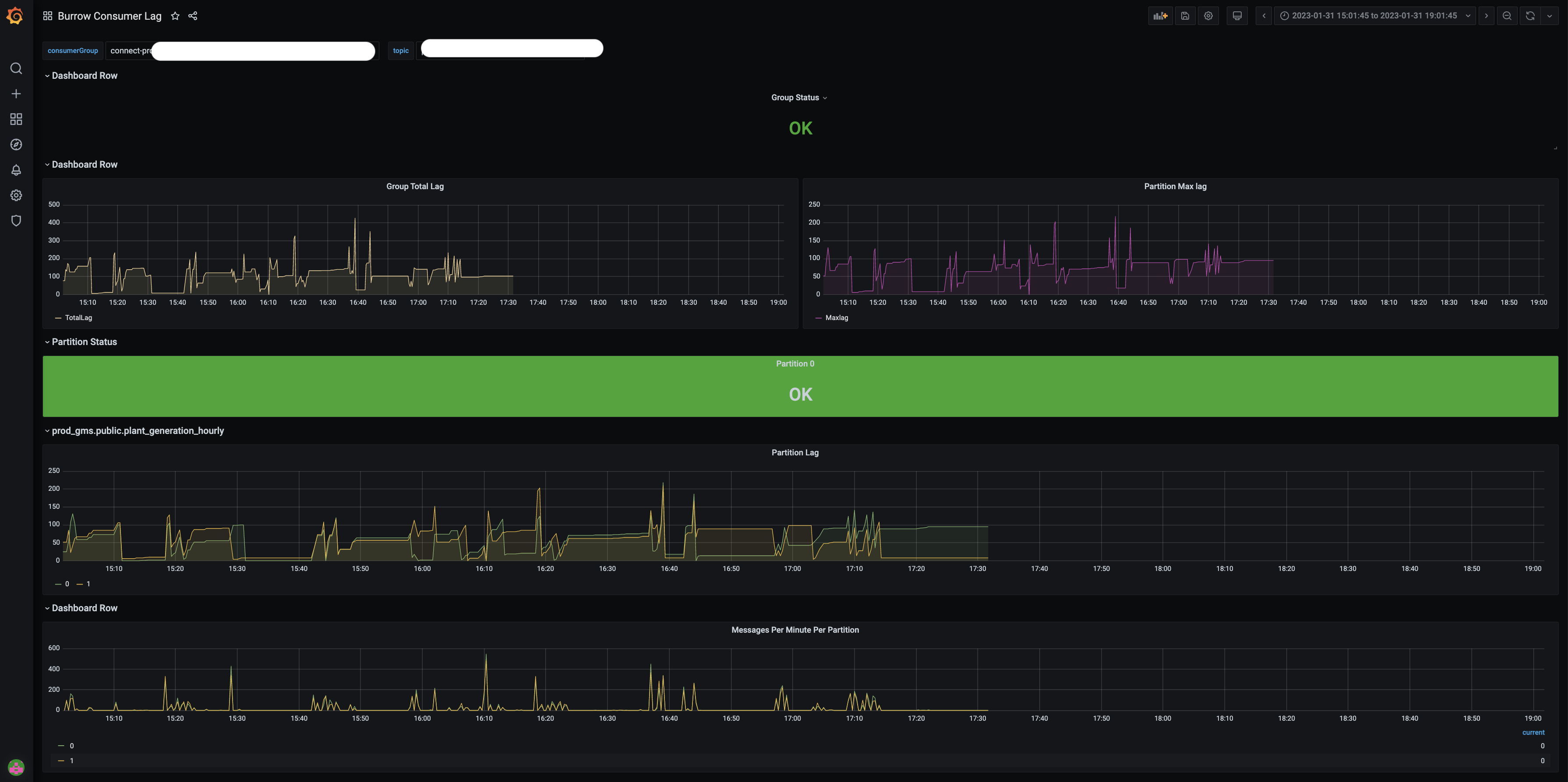Open the Explore compass icon
This screenshot has height=782, width=1568.
(x=16, y=144)
